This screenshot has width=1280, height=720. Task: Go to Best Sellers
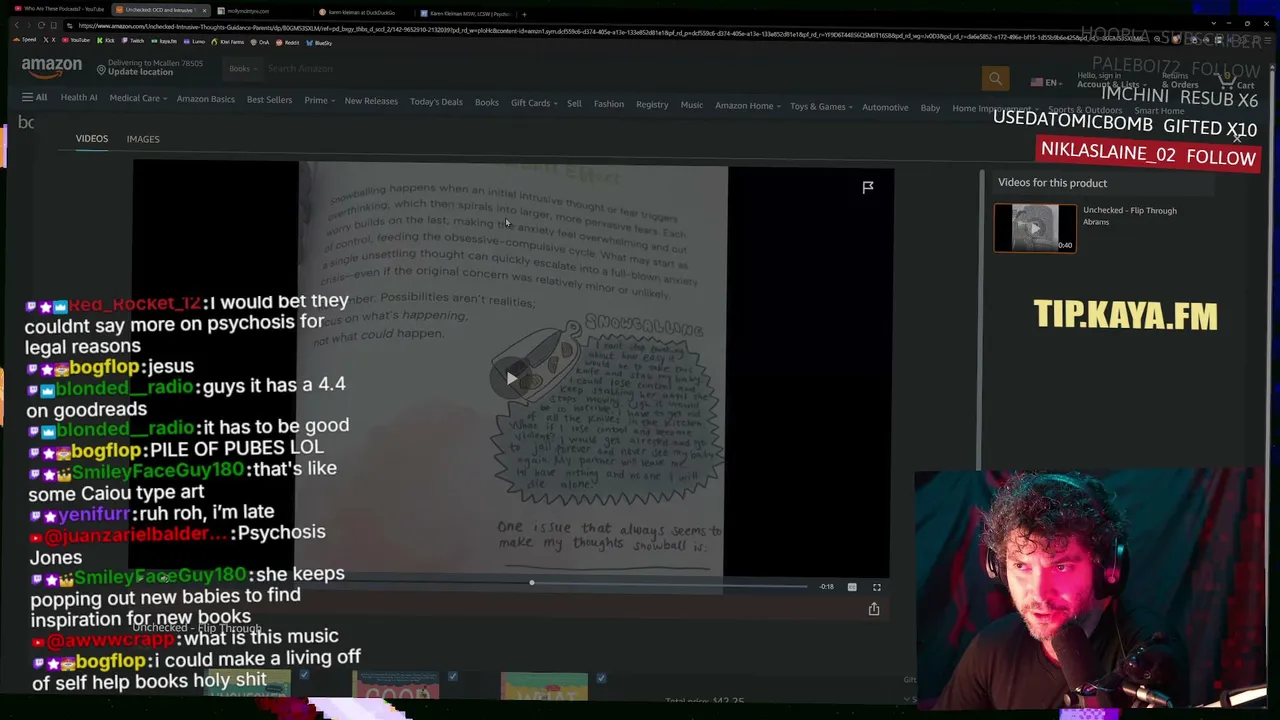coord(270,100)
